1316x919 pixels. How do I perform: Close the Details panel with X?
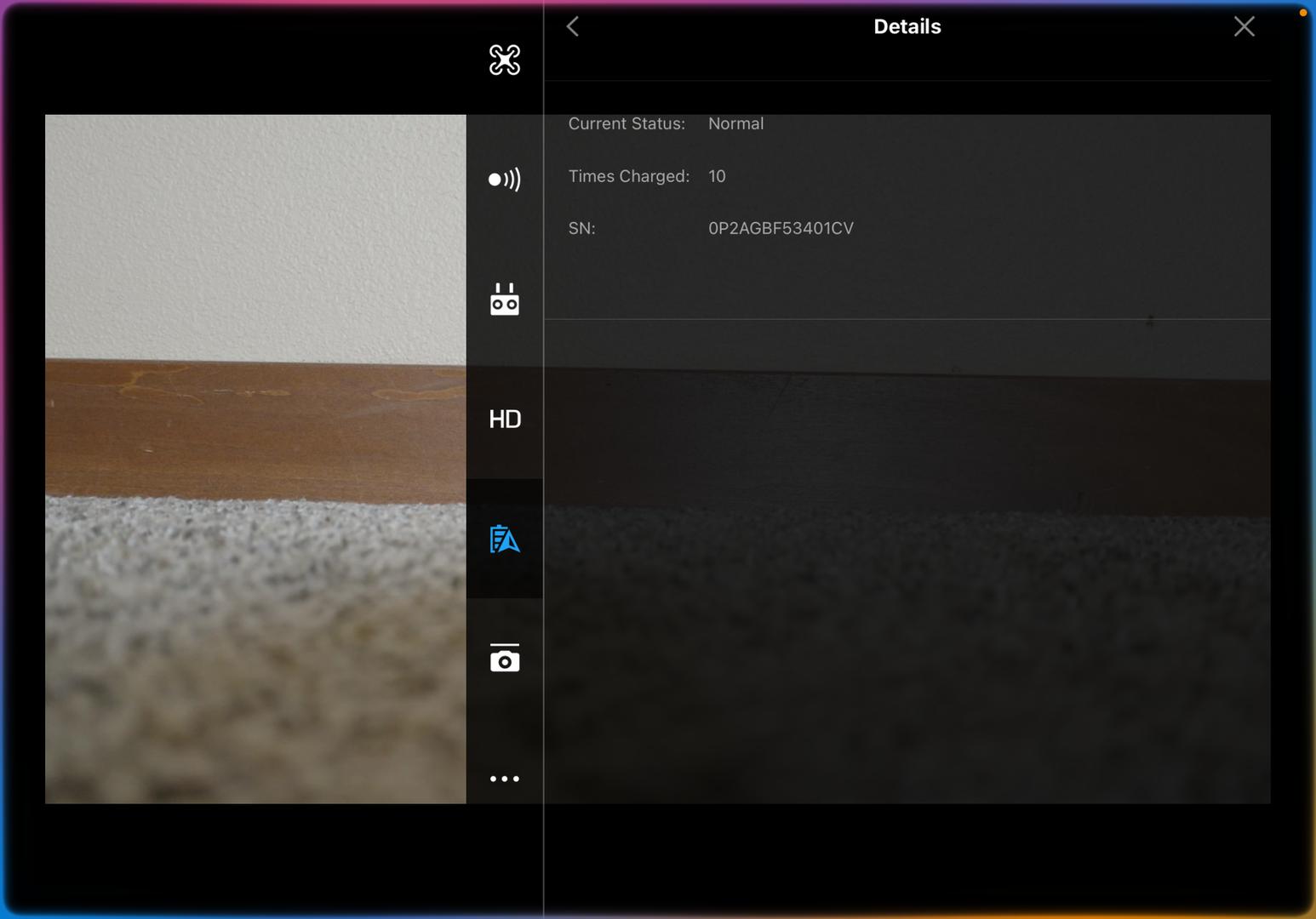point(1244,26)
